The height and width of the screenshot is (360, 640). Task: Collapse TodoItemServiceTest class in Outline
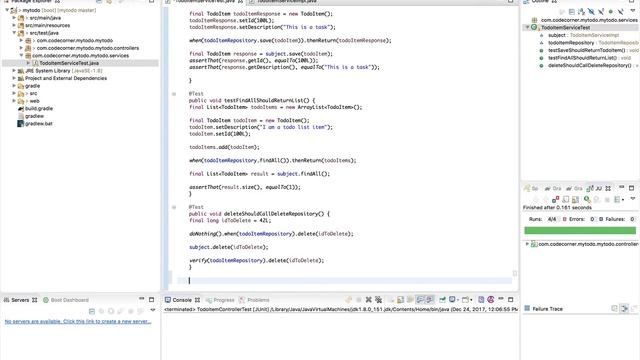pos(527,27)
